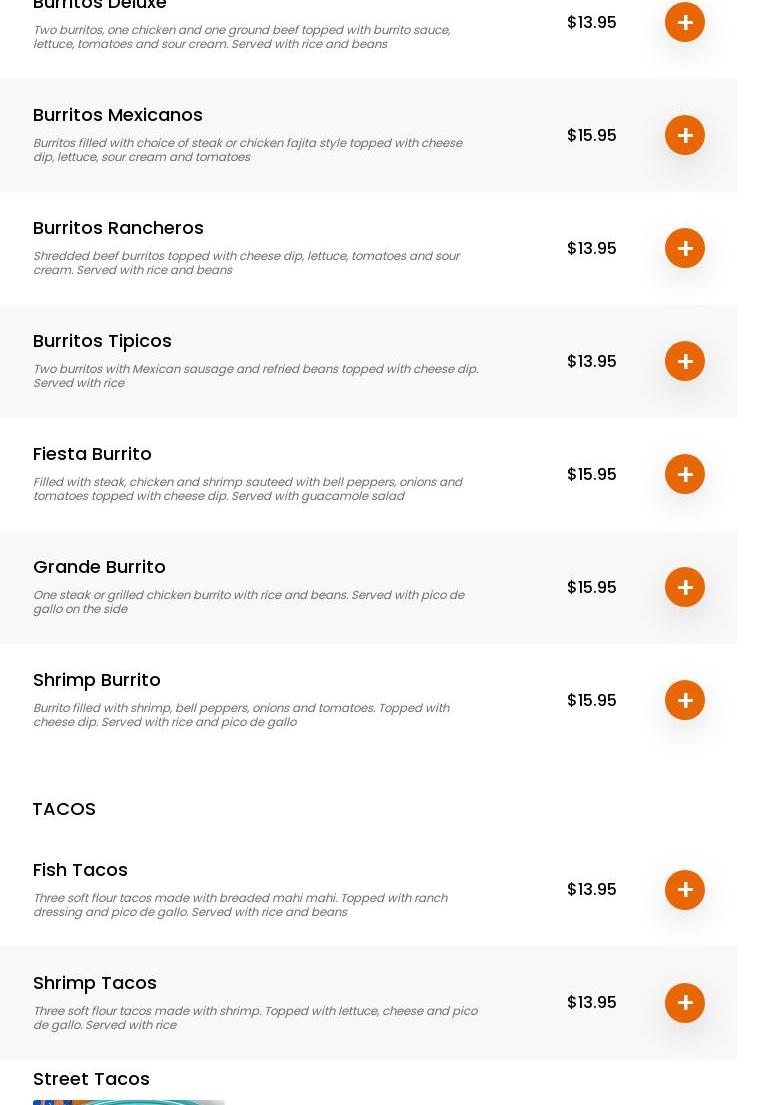Add Shrimp Burrito to the order
The image size is (770, 1105).
click(685, 700)
